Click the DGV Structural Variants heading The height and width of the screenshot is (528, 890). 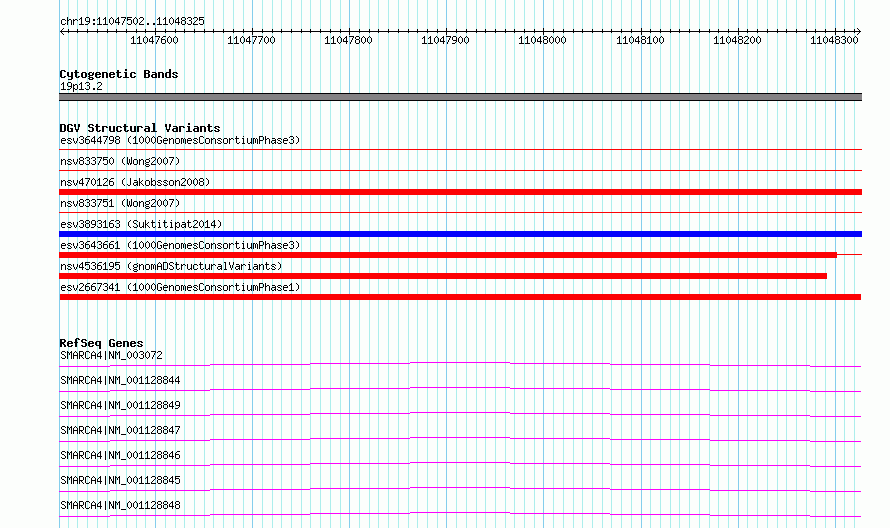pyautogui.click(x=140, y=128)
